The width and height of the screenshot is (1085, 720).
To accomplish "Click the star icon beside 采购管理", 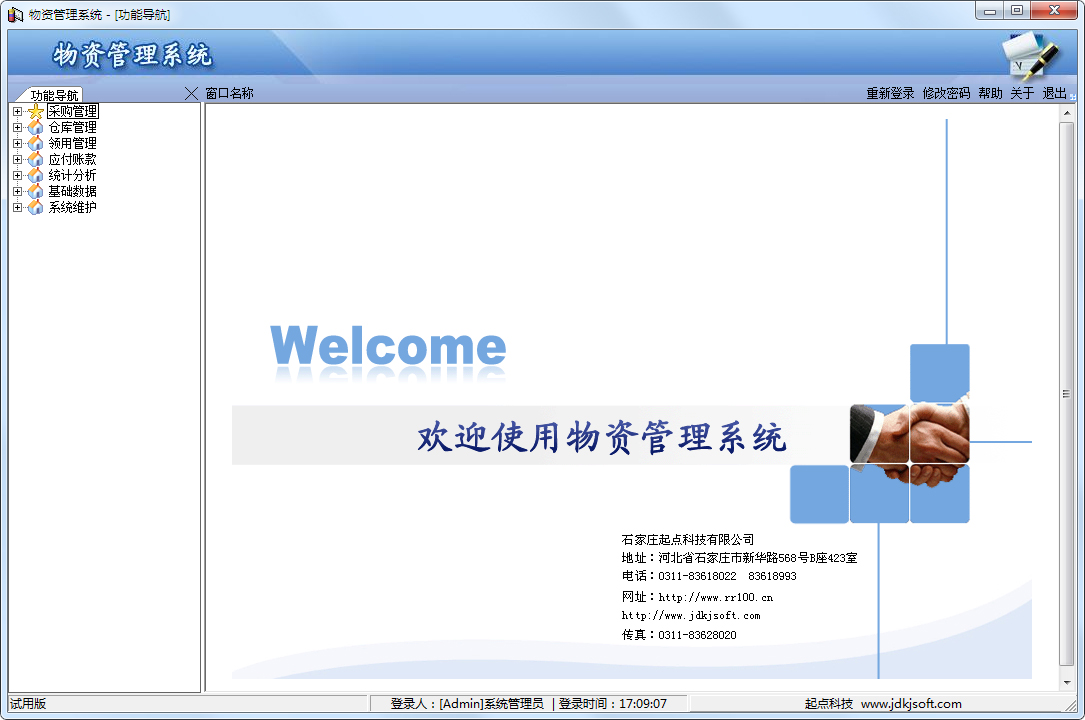I will [x=36, y=111].
